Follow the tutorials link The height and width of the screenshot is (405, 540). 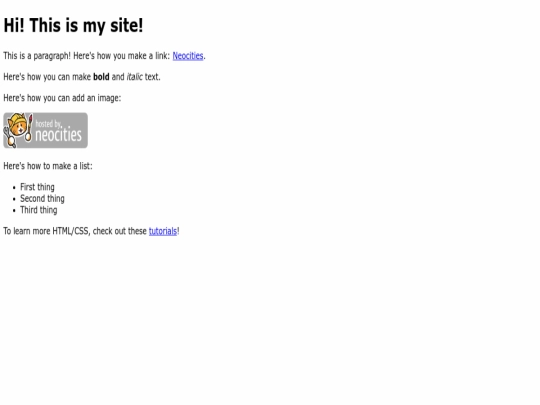pyautogui.click(x=163, y=231)
